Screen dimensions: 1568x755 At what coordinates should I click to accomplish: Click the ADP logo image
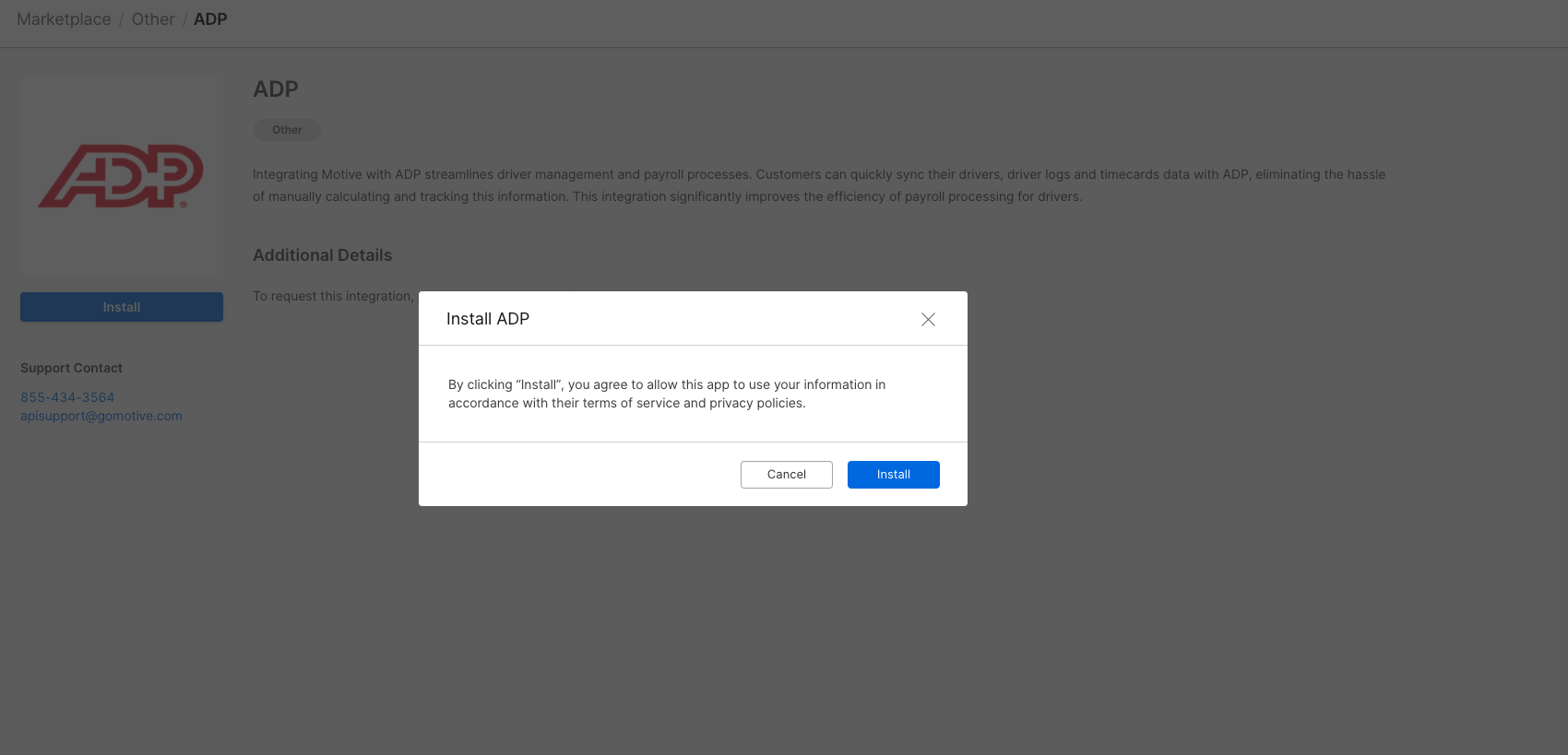pos(121,175)
